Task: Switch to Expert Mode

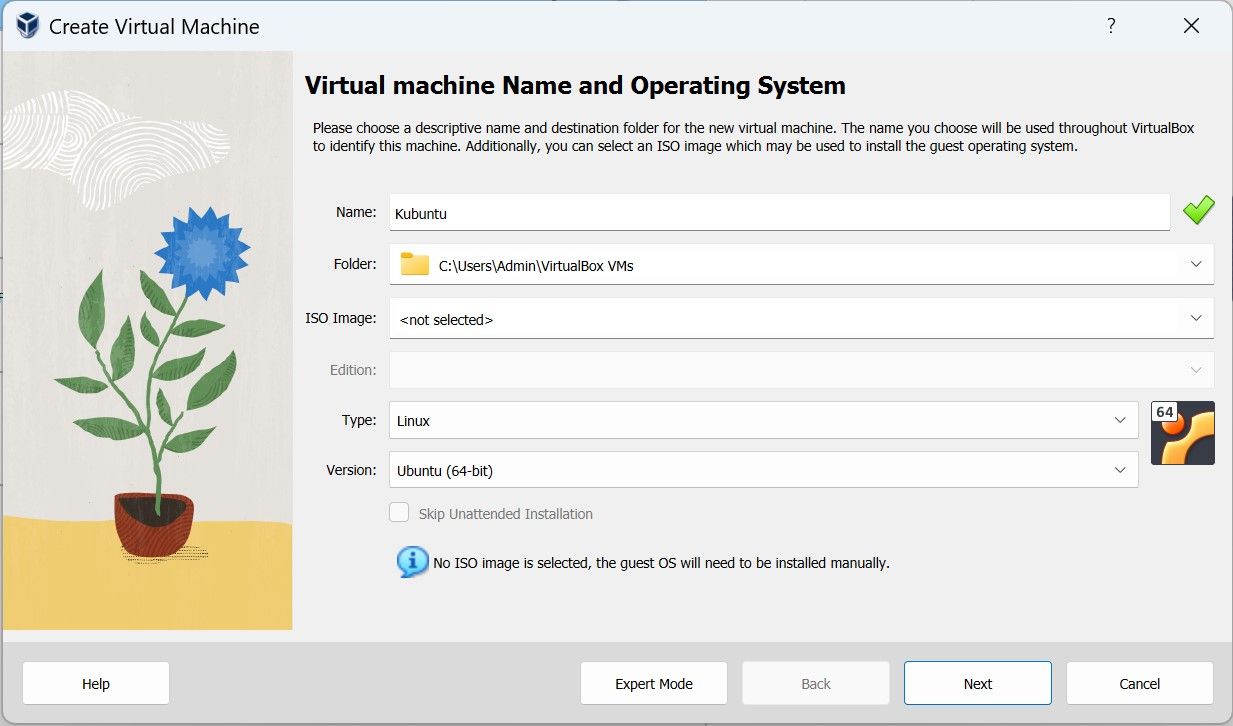Action: [x=653, y=684]
